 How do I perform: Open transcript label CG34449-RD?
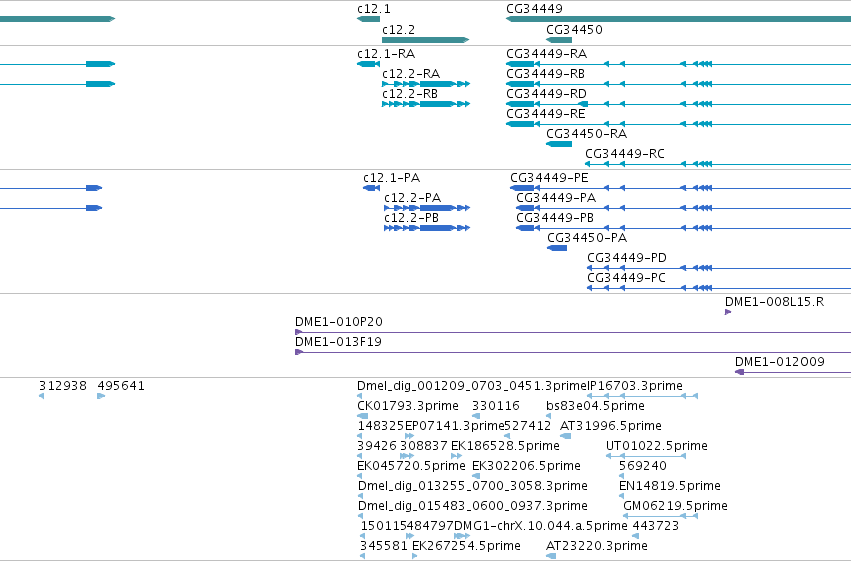(x=547, y=94)
